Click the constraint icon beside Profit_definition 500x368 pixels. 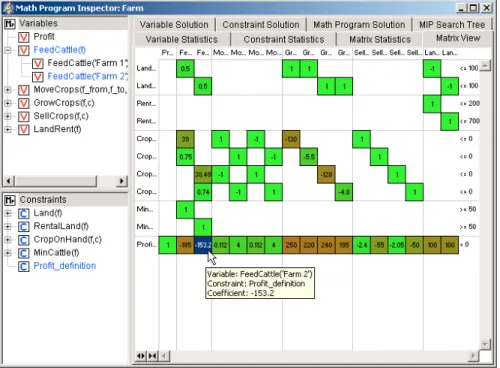24,266
